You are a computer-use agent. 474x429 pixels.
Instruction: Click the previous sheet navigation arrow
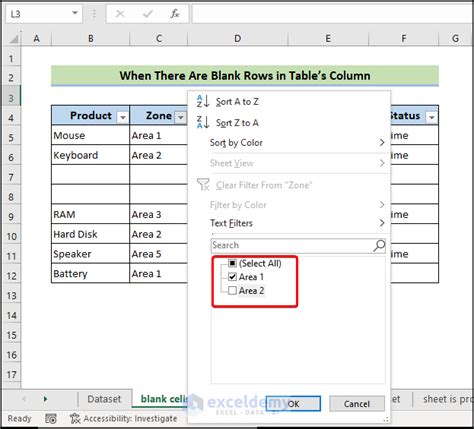[x=24, y=399]
